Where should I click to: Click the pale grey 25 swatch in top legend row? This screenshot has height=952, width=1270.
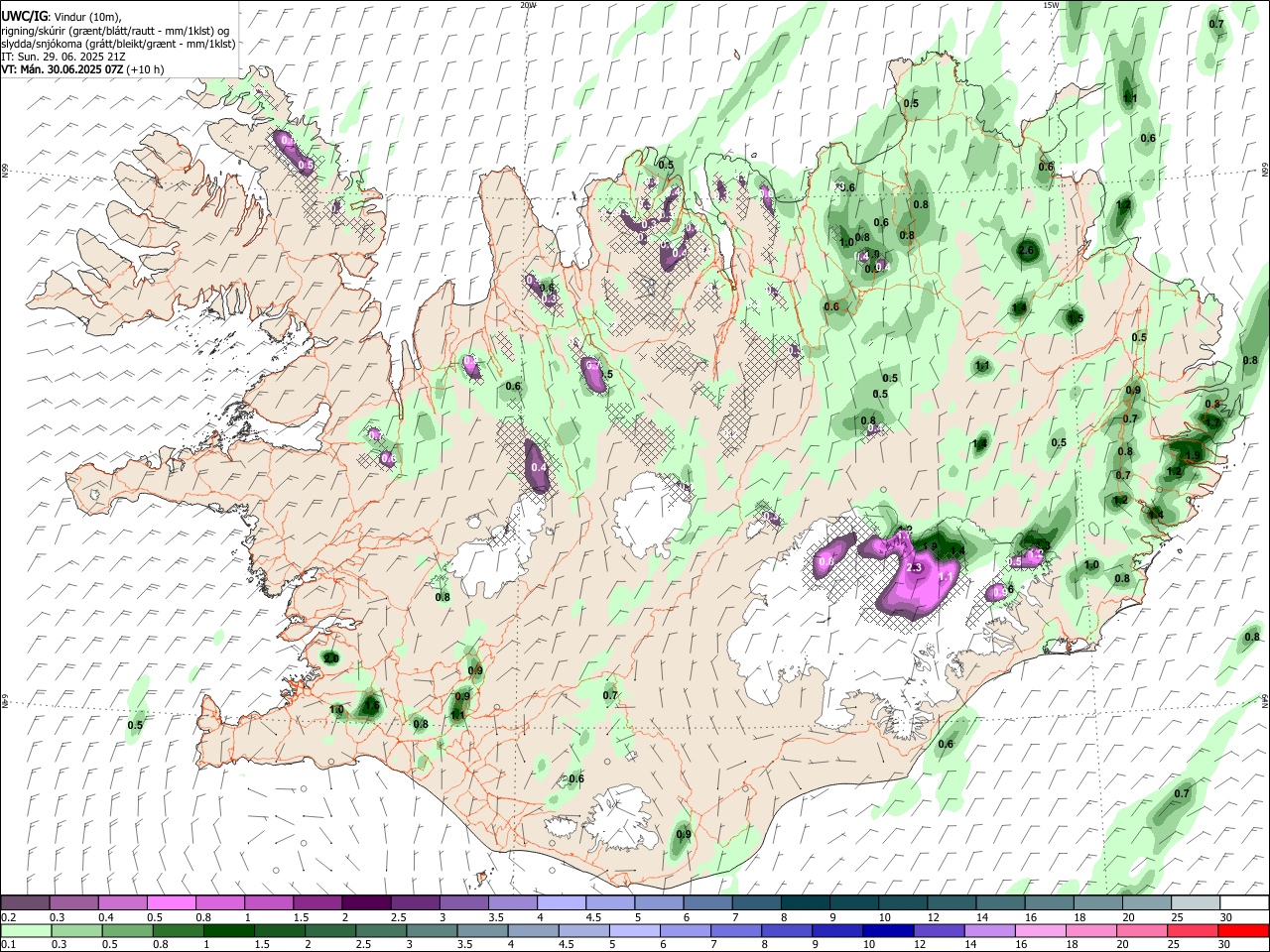tap(1196, 902)
